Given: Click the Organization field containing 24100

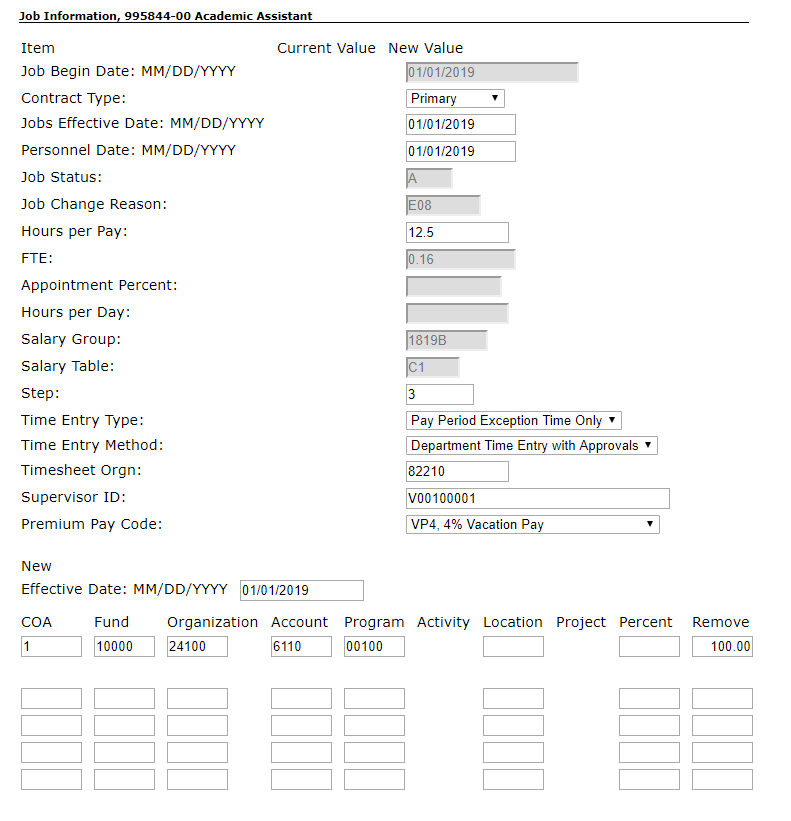Looking at the screenshot, I should click(x=197, y=646).
